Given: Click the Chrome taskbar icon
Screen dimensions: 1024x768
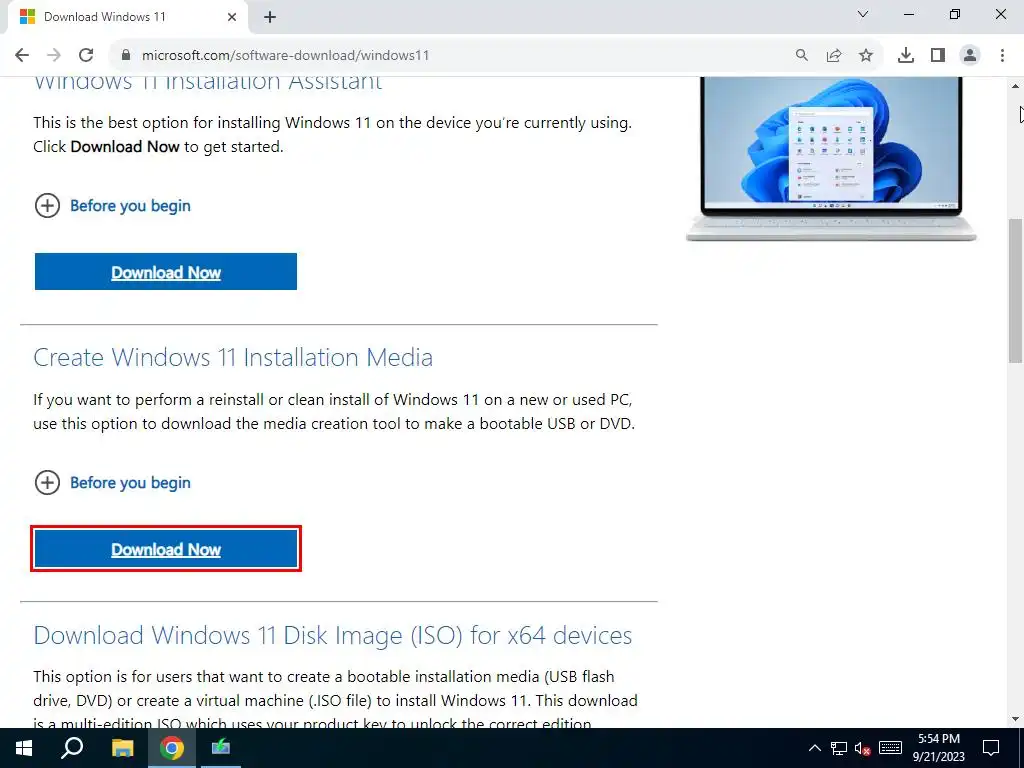Looking at the screenshot, I should 172,748.
